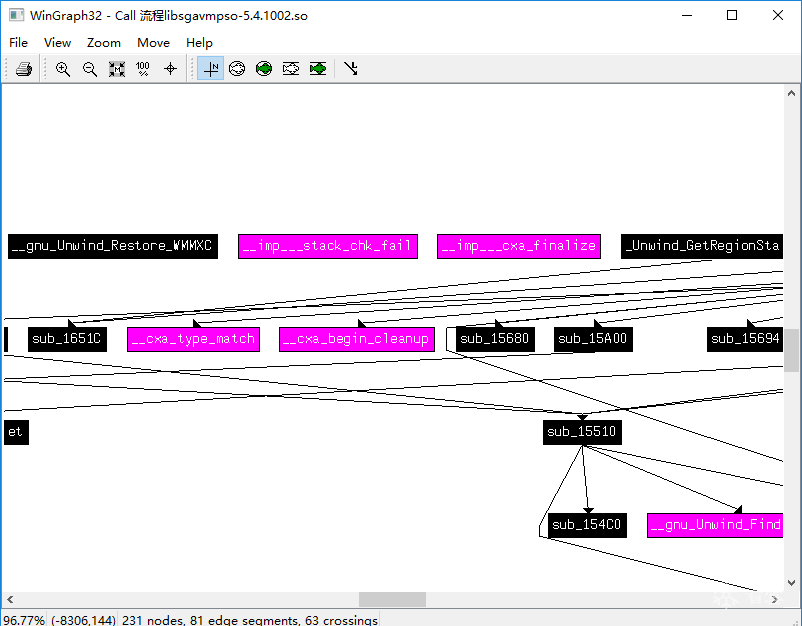Select node __imp___cxa_finalize

coord(519,246)
